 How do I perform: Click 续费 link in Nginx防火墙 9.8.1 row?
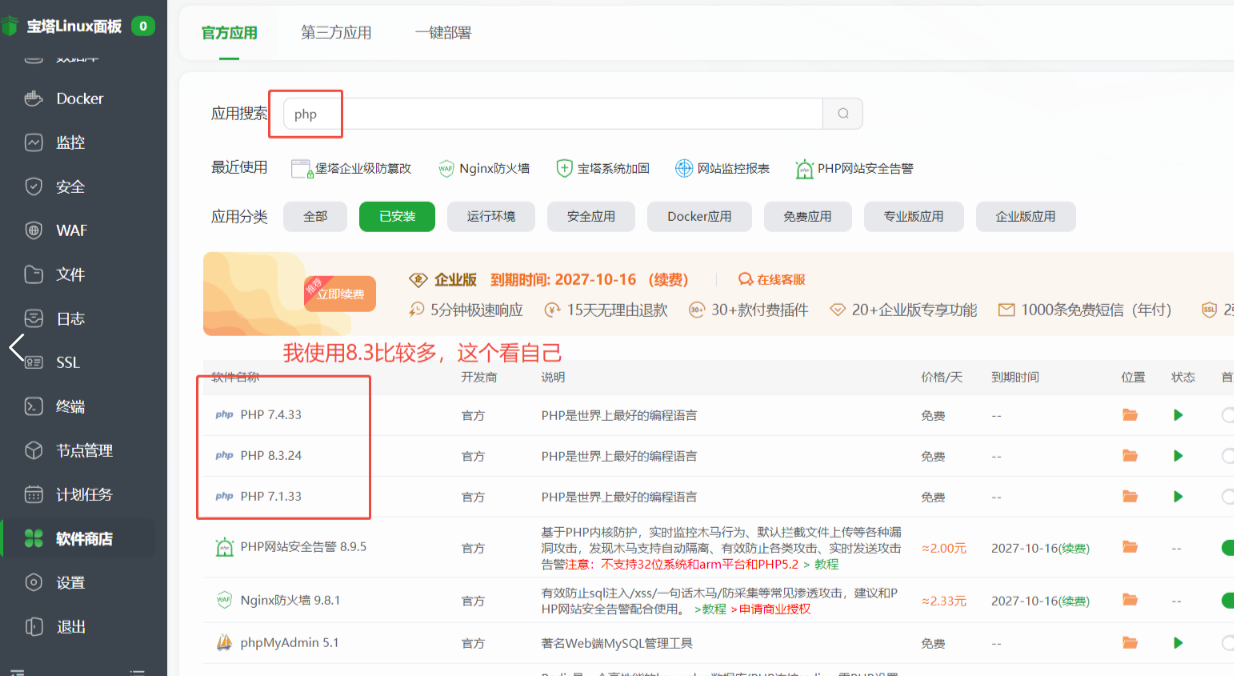(x=1075, y=601)
